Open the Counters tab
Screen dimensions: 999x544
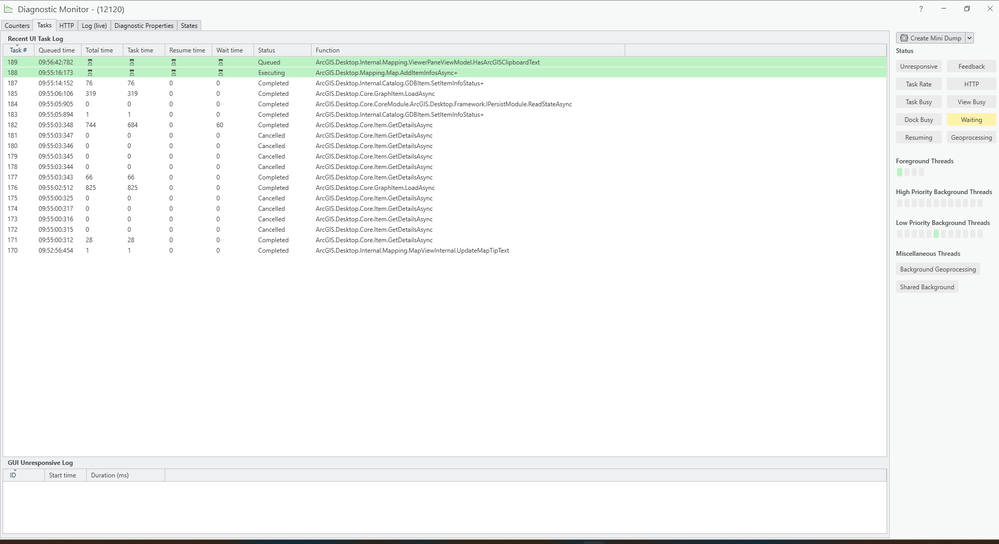[17, 25]
